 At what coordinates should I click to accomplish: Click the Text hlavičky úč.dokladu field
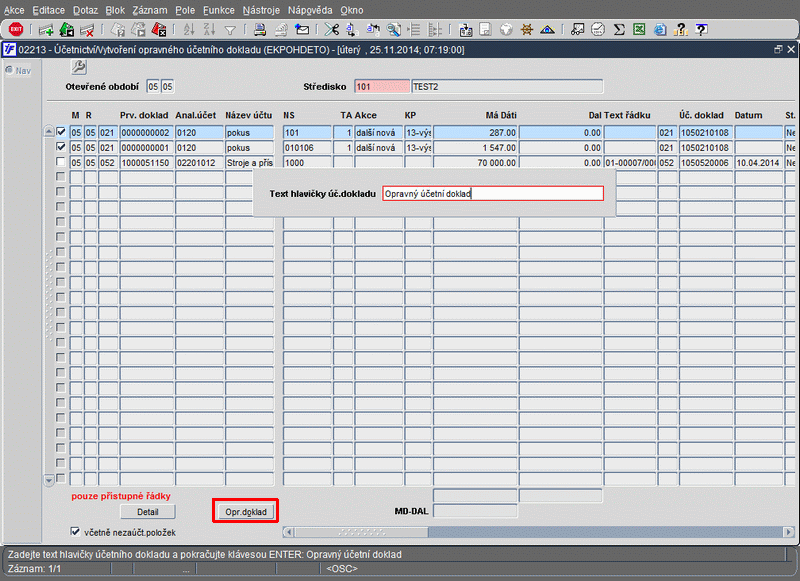coord(493,194)
